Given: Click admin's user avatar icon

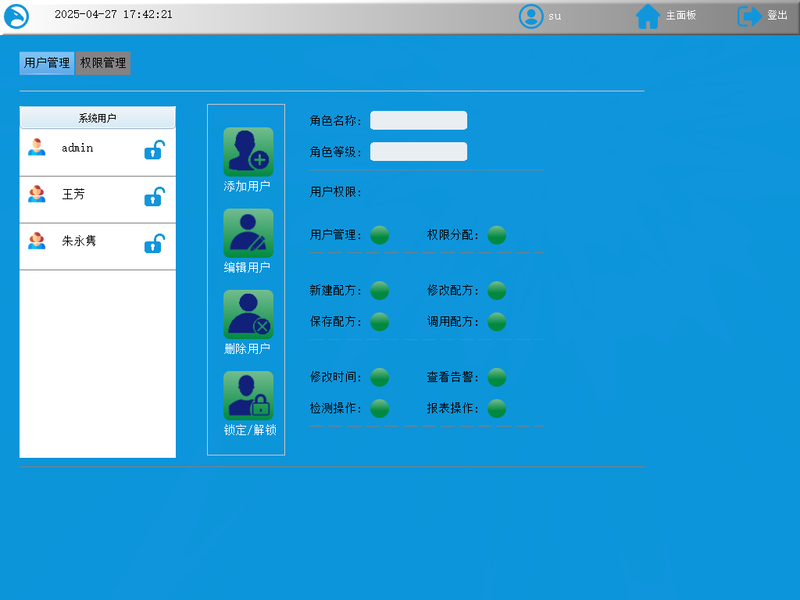Looking at the screenshot, I should 37,147.
